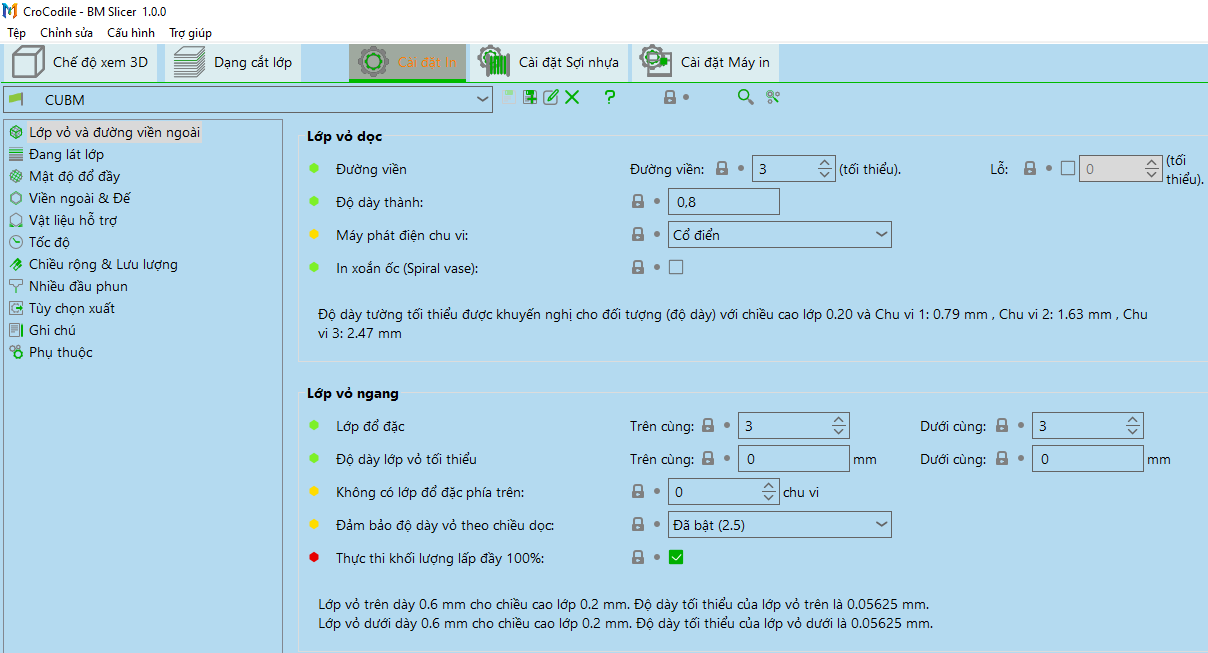Screen dimensions: 1208x653
Task: Click the Độ dày thành input field
Action: pyautogui.click(x=723, y=202)
